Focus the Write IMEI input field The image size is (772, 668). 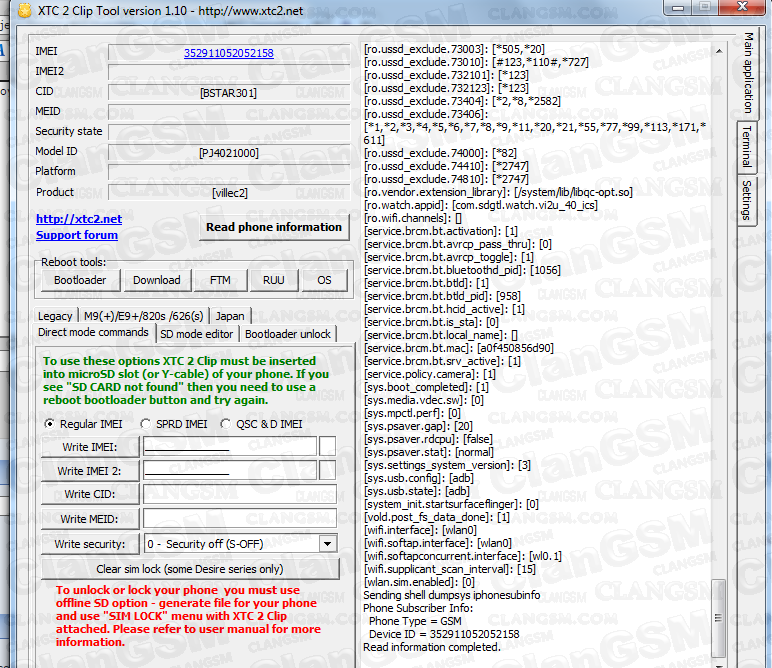click(x=229, y=446)
